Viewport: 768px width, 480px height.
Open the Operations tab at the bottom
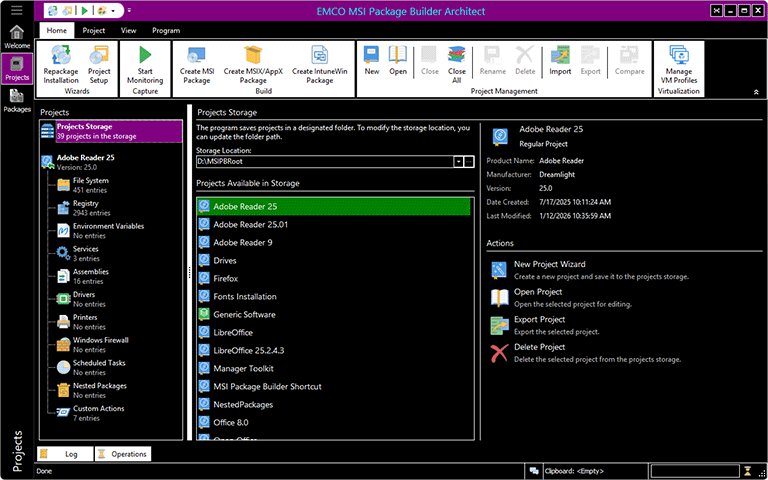(x=123, y=454)
